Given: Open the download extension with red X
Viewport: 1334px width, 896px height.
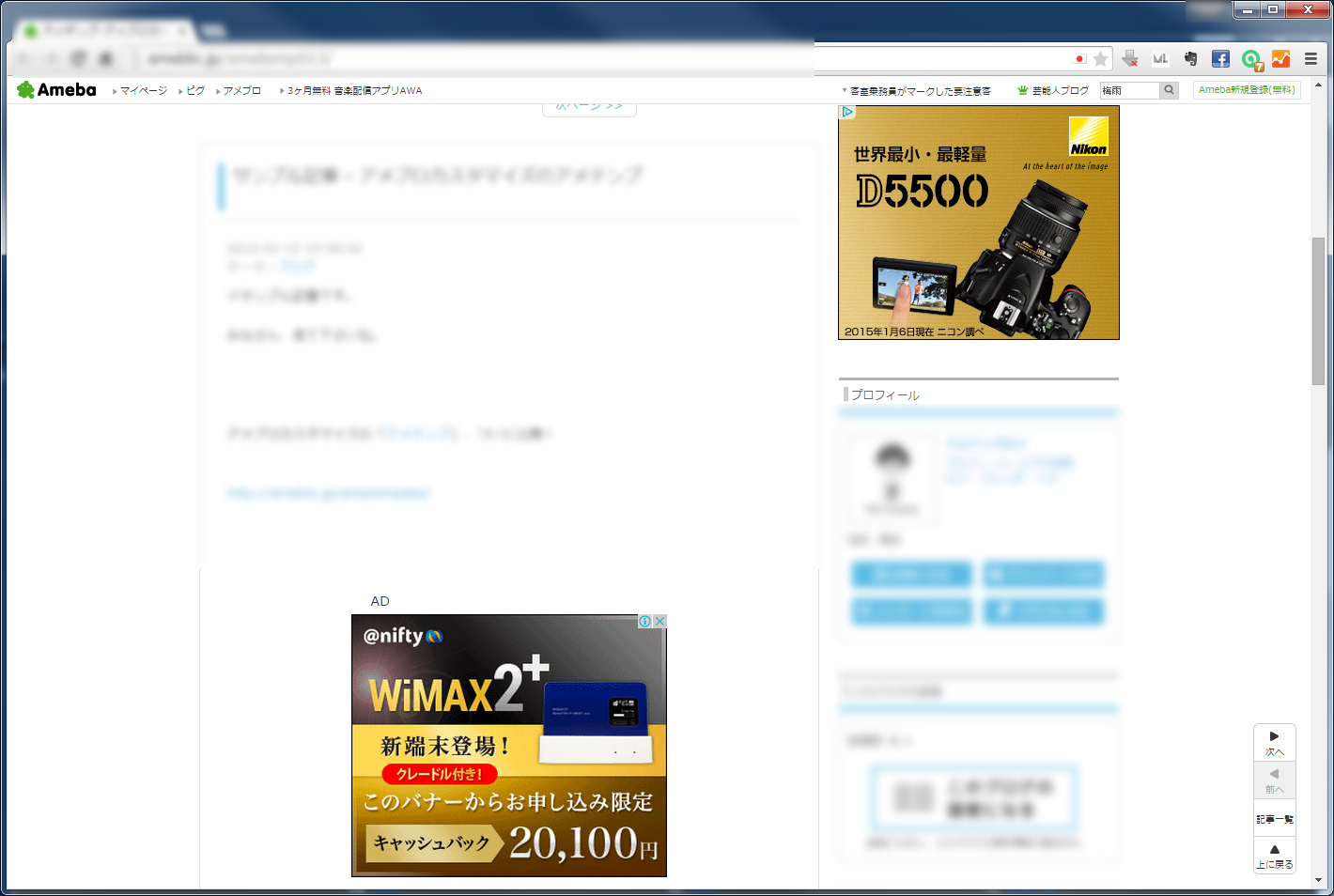Looking at the screenshot, I should (1130, 59).
